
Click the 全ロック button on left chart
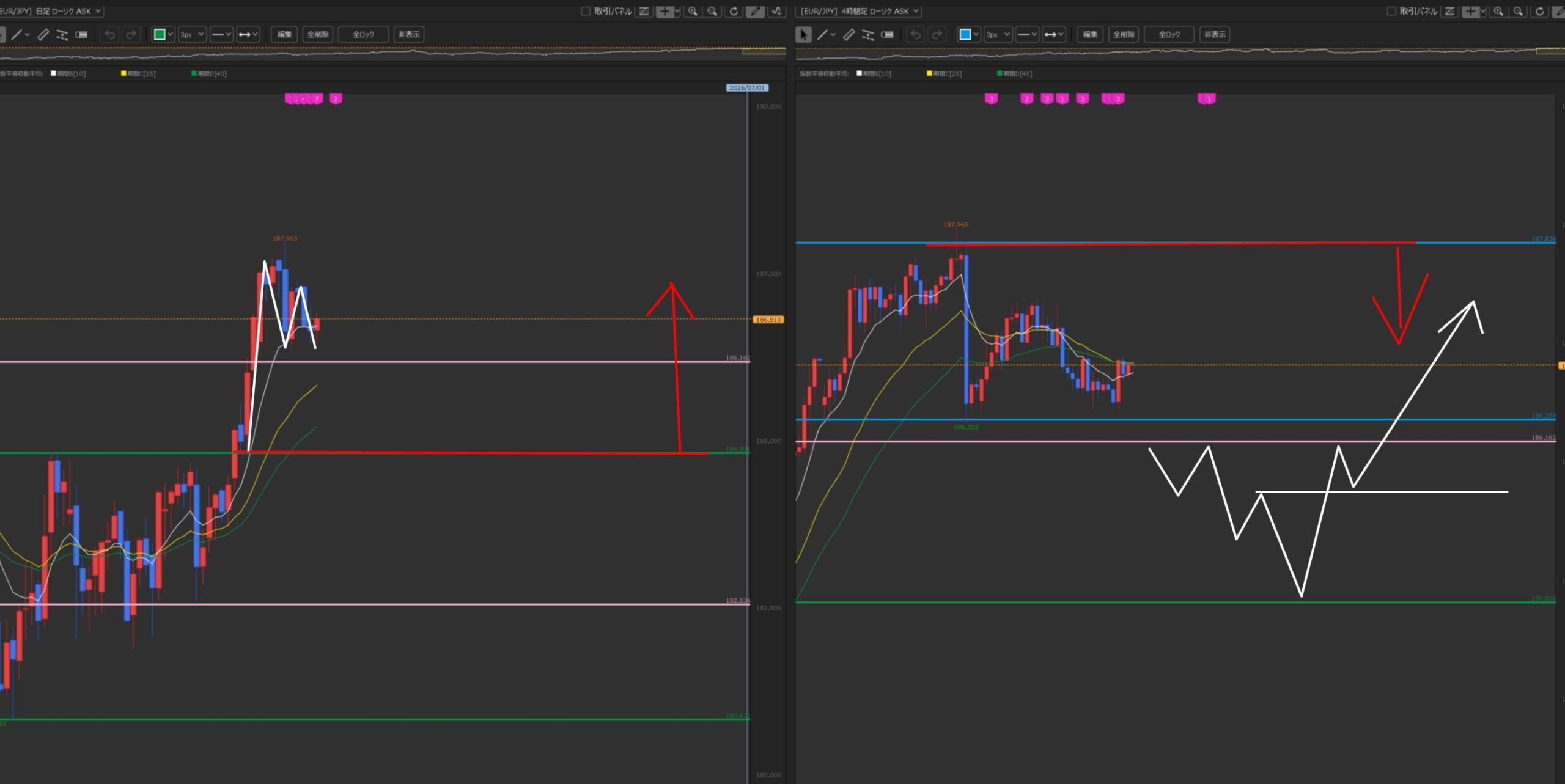coord(363,35)
